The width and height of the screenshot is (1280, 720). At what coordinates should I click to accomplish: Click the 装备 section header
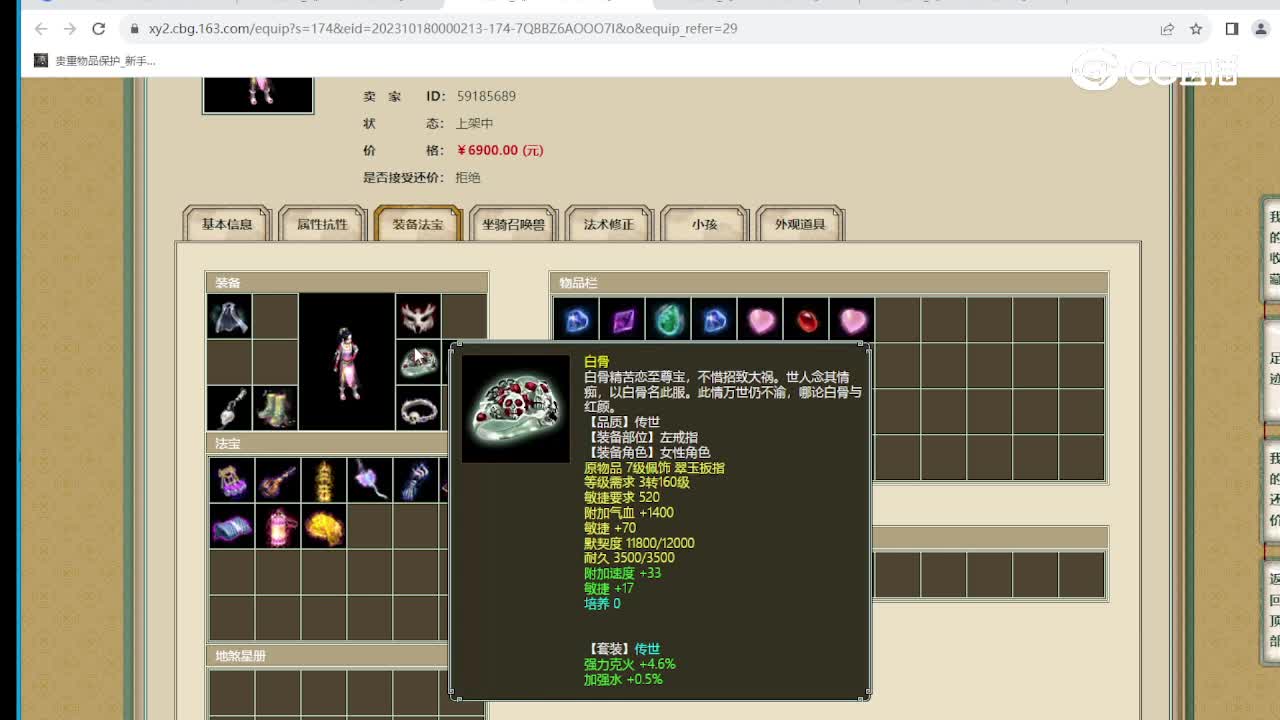(x=346, y=283)
